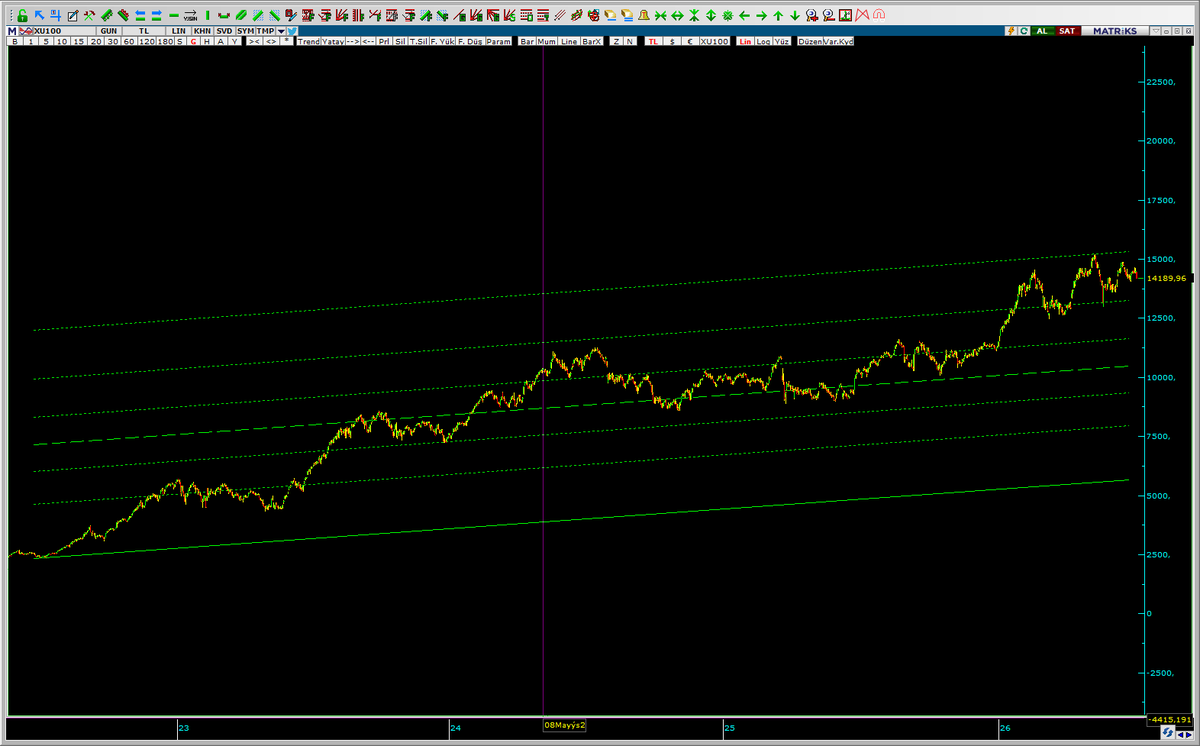
Task: Enable the Lin linear scale mode
Action: pos(745,42)
